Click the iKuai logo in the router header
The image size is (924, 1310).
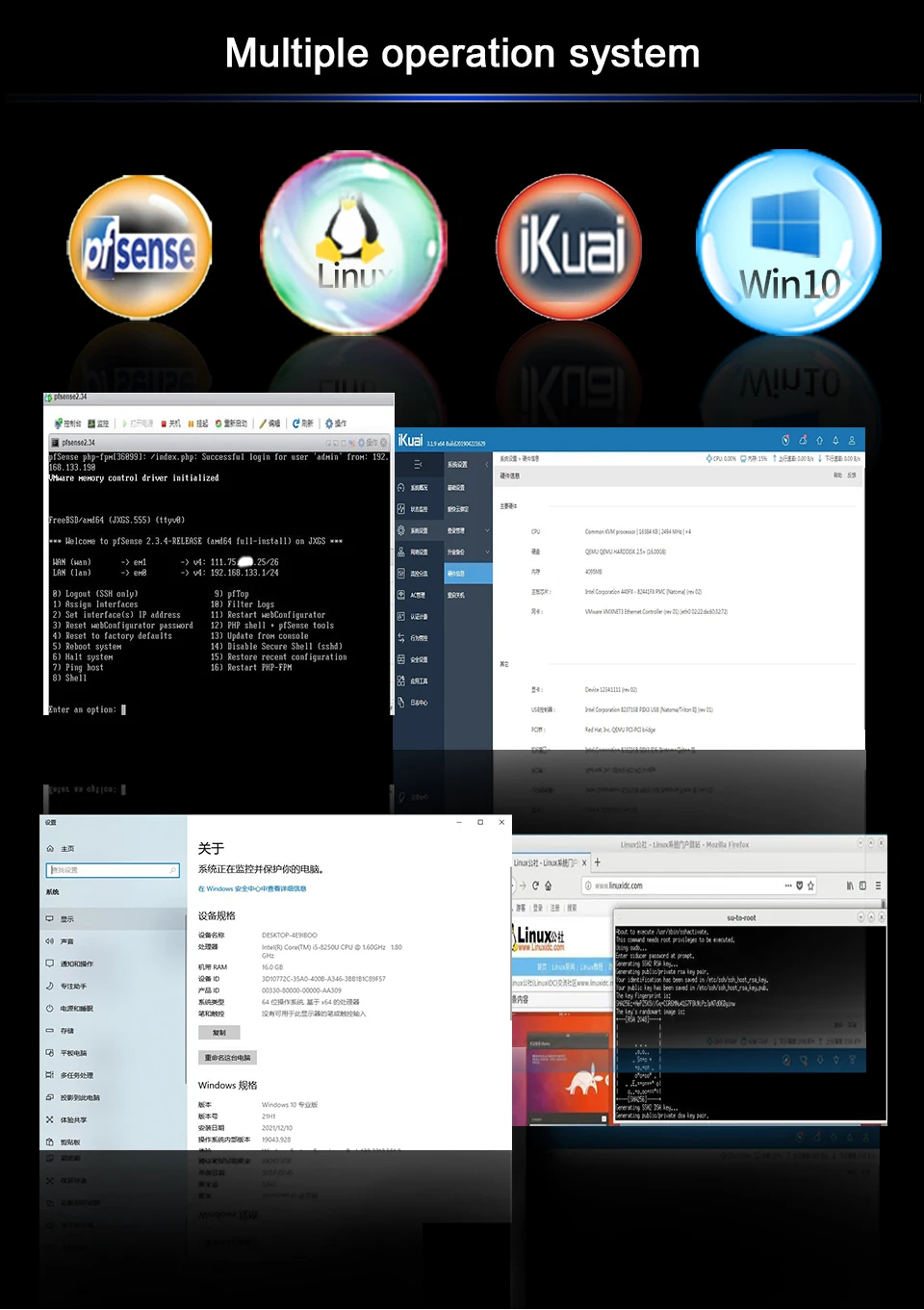410,440
